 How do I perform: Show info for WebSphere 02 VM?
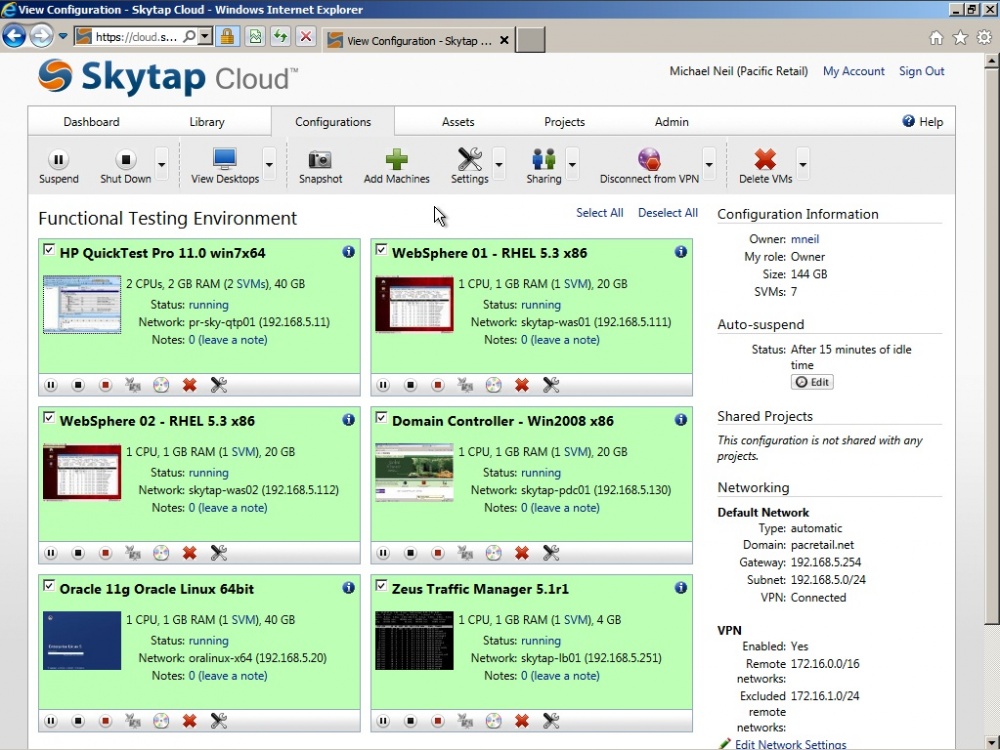(x=348, y=420)
